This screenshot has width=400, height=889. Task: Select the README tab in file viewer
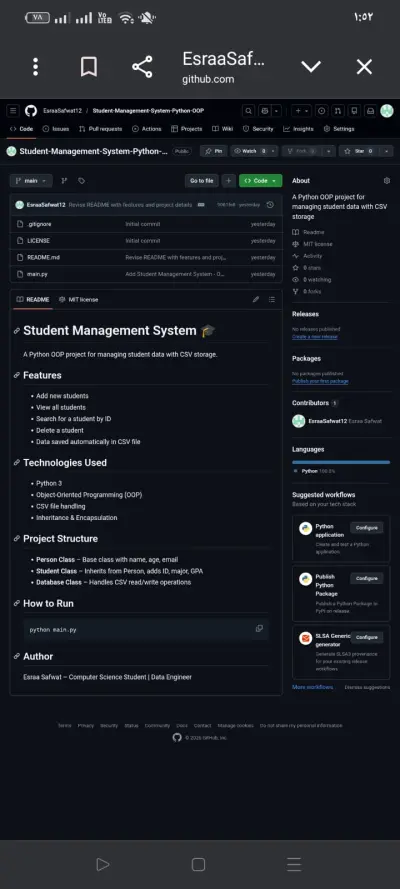[x=32, y=299]
